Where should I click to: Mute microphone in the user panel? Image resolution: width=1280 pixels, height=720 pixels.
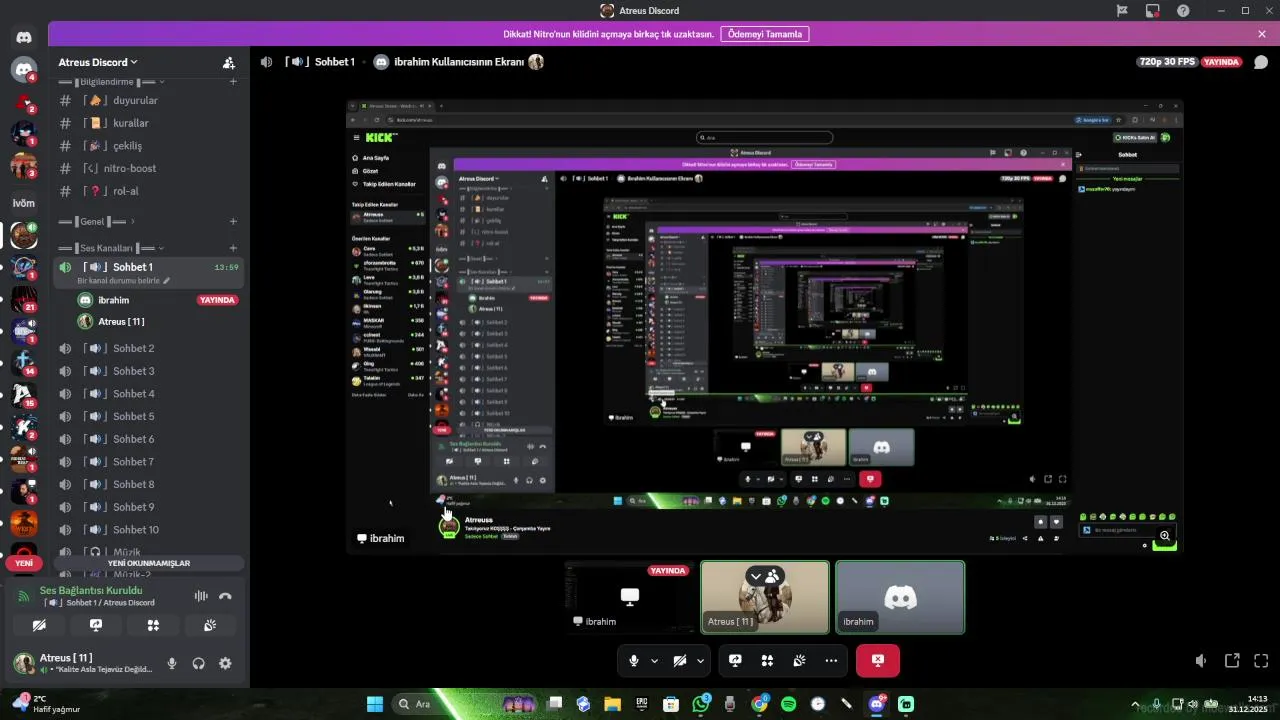click(172, 663)
